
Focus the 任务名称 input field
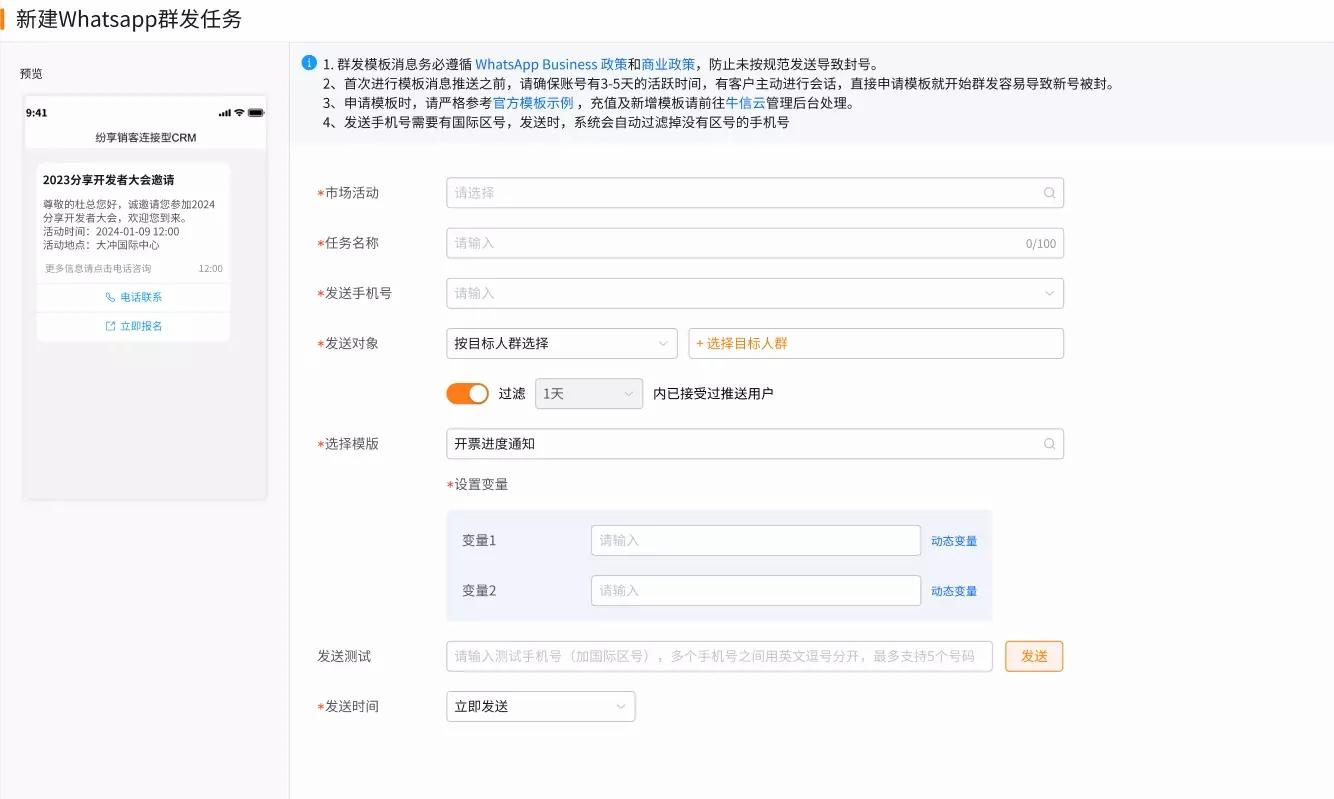[x=755, y=243]
